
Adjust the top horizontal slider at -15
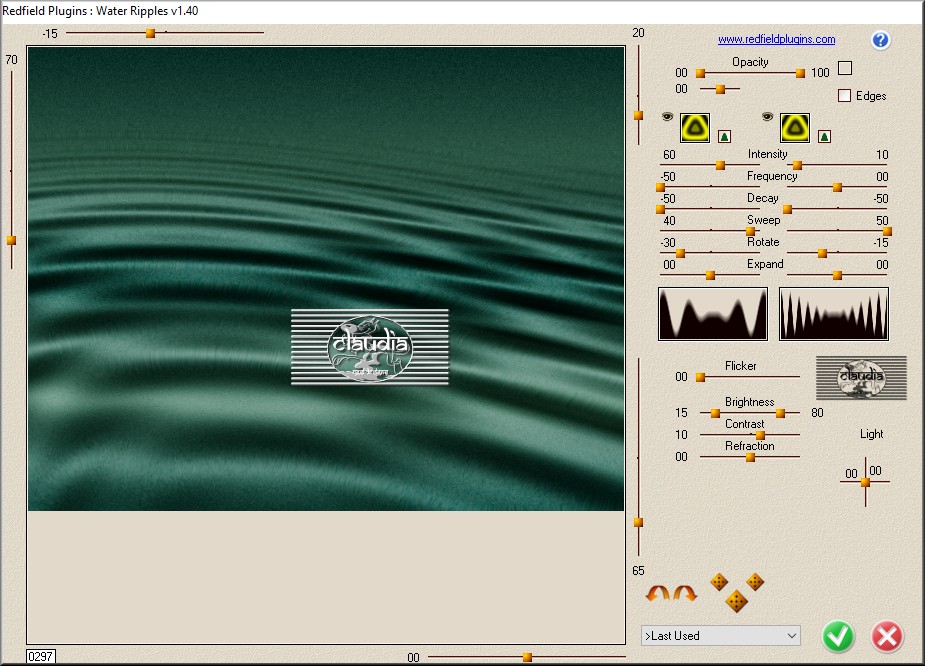tap(150, 33)
